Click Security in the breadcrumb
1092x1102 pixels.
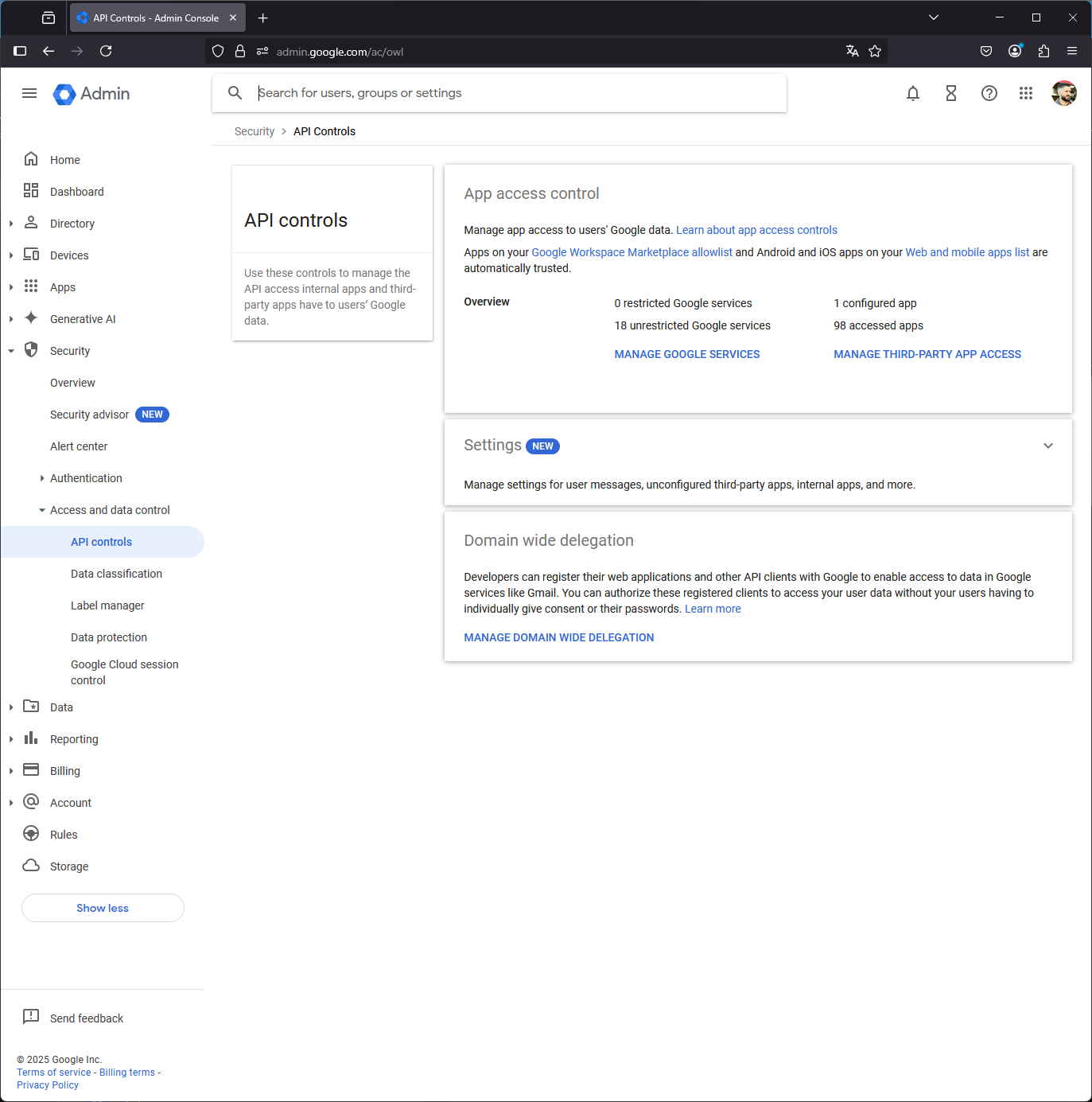tap(255, 131)
